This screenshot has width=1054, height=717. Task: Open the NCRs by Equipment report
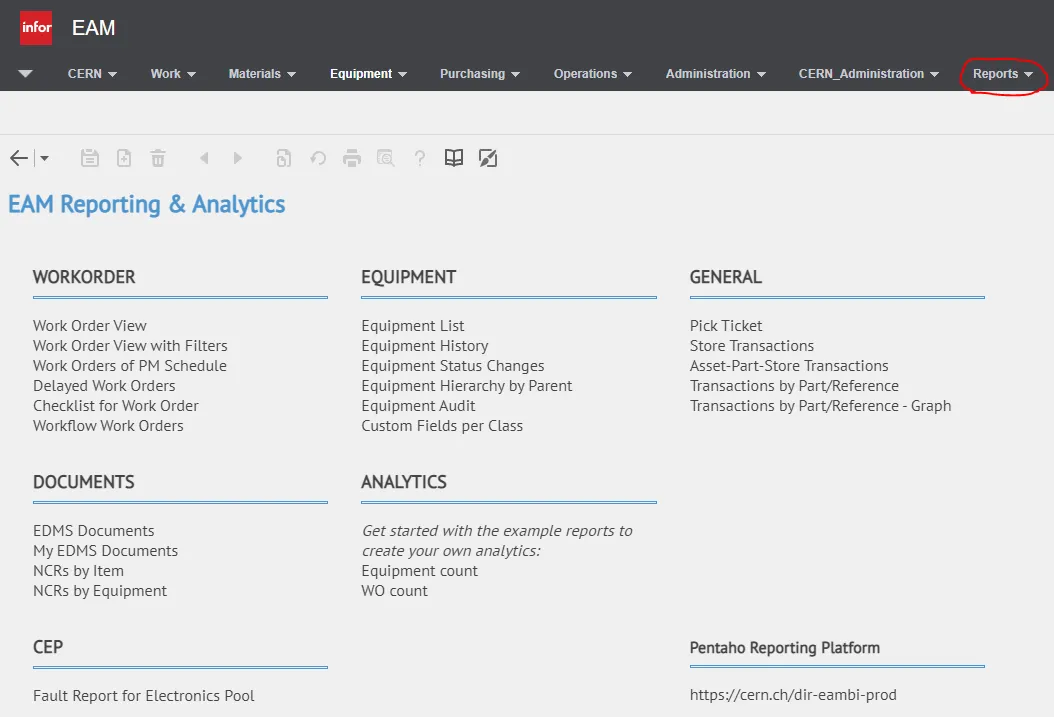click(x=99, y=591)
